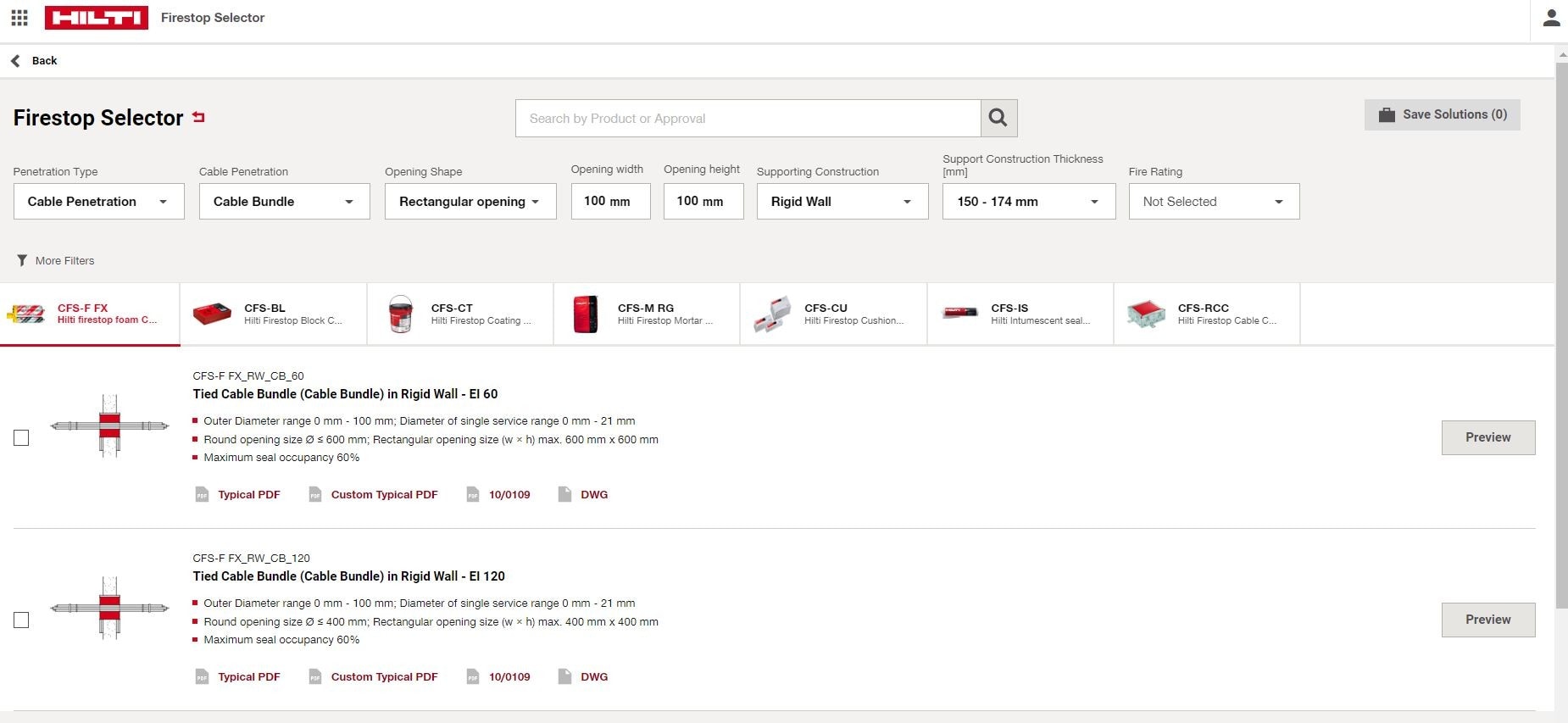Open More Filters funnel icon
The height and width of the screenshot is (723, 1568).
click(x=22, y=260)
